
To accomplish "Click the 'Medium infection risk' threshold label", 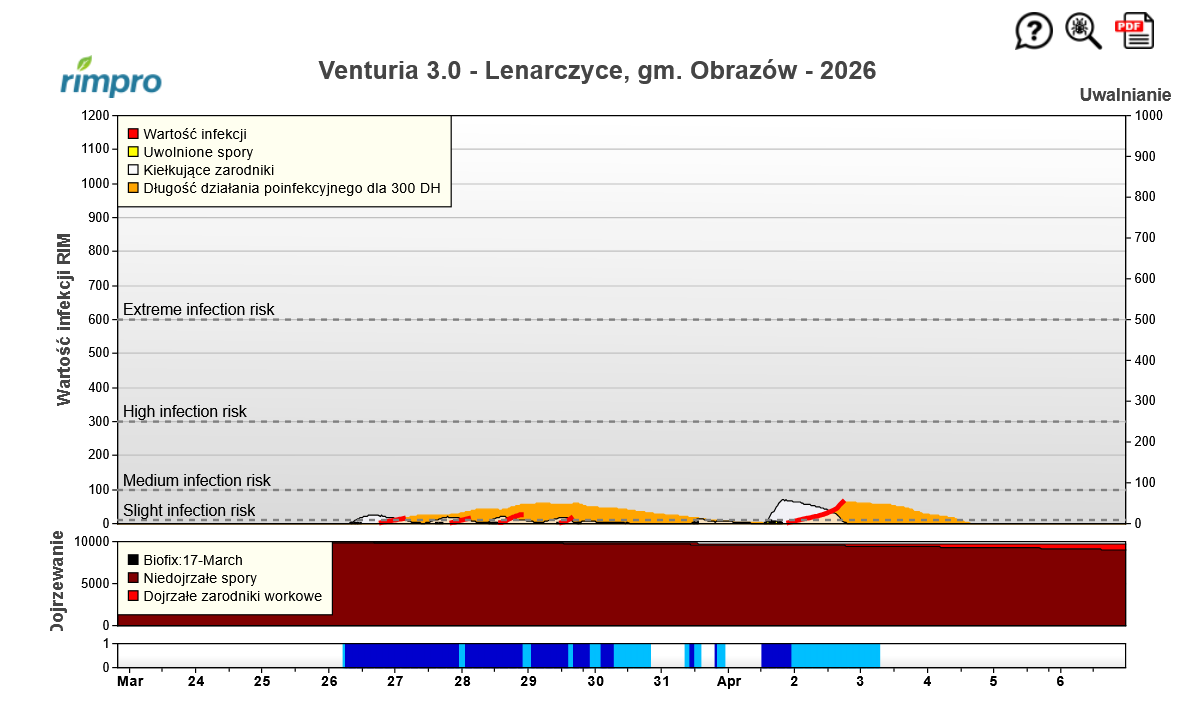I will (x=197, y=480).
